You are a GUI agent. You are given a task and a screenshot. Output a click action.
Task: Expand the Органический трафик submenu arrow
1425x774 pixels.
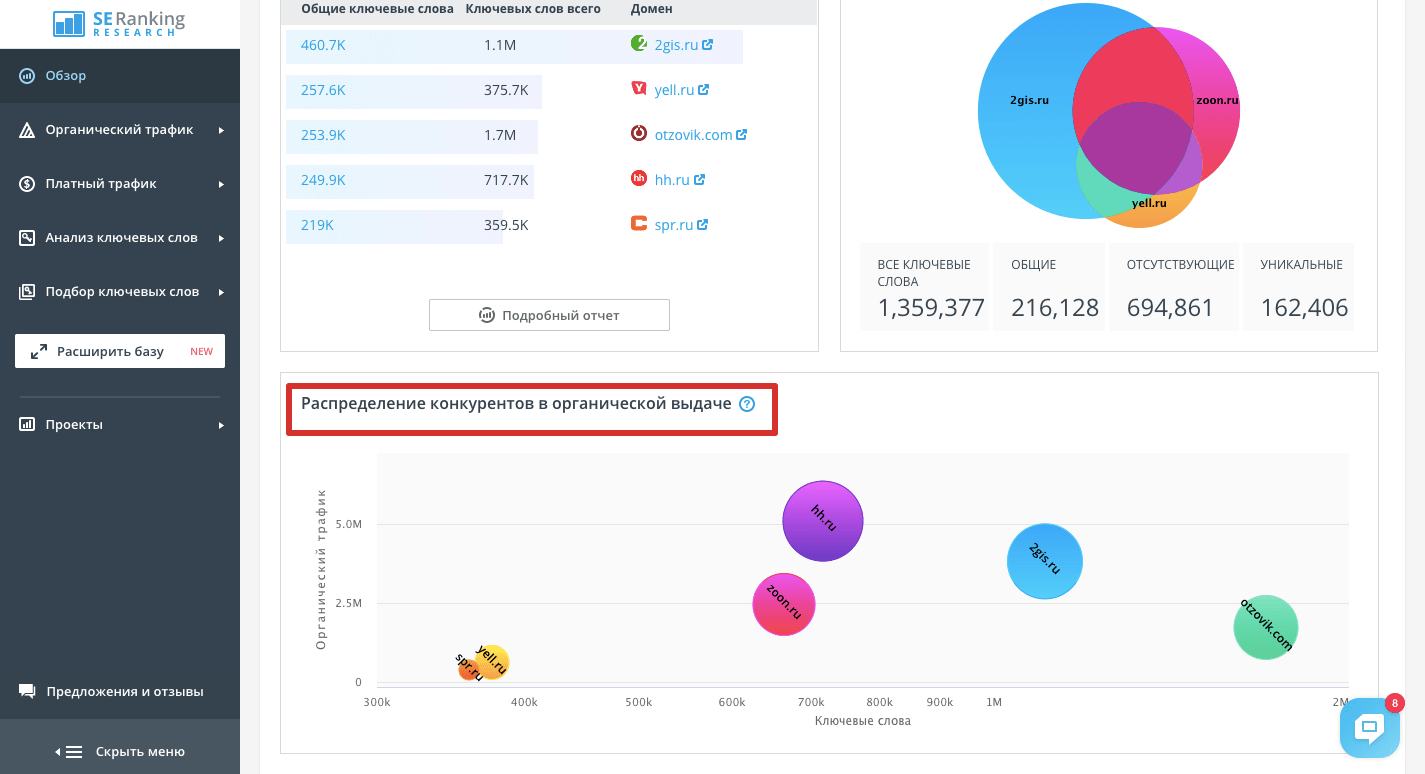pyautogui.click(x=221, y=130)
